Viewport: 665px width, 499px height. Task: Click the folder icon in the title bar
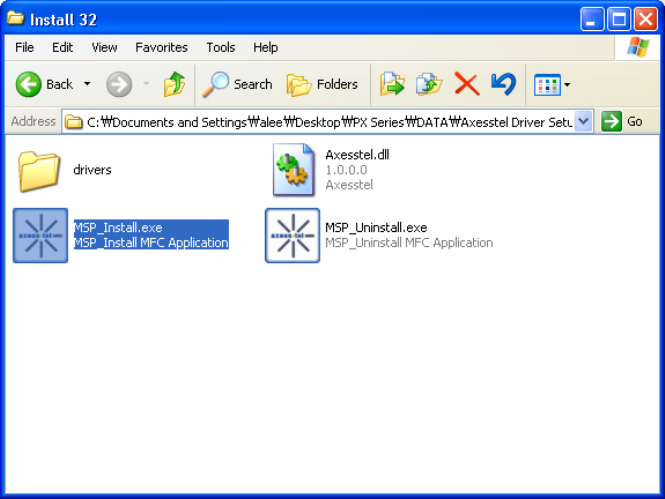click(x=16, y=19)
